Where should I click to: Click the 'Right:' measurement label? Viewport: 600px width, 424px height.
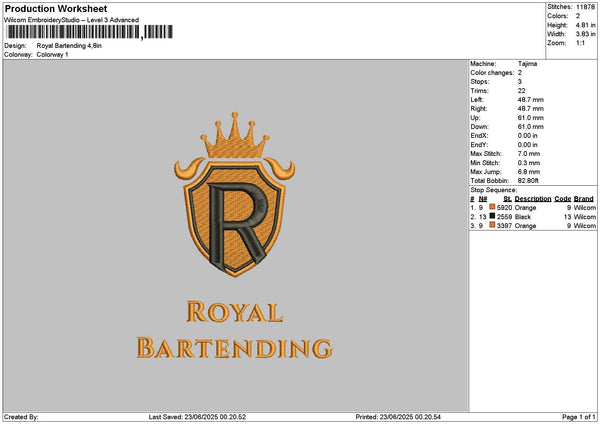pyautogui.click(x=479, y=109)
